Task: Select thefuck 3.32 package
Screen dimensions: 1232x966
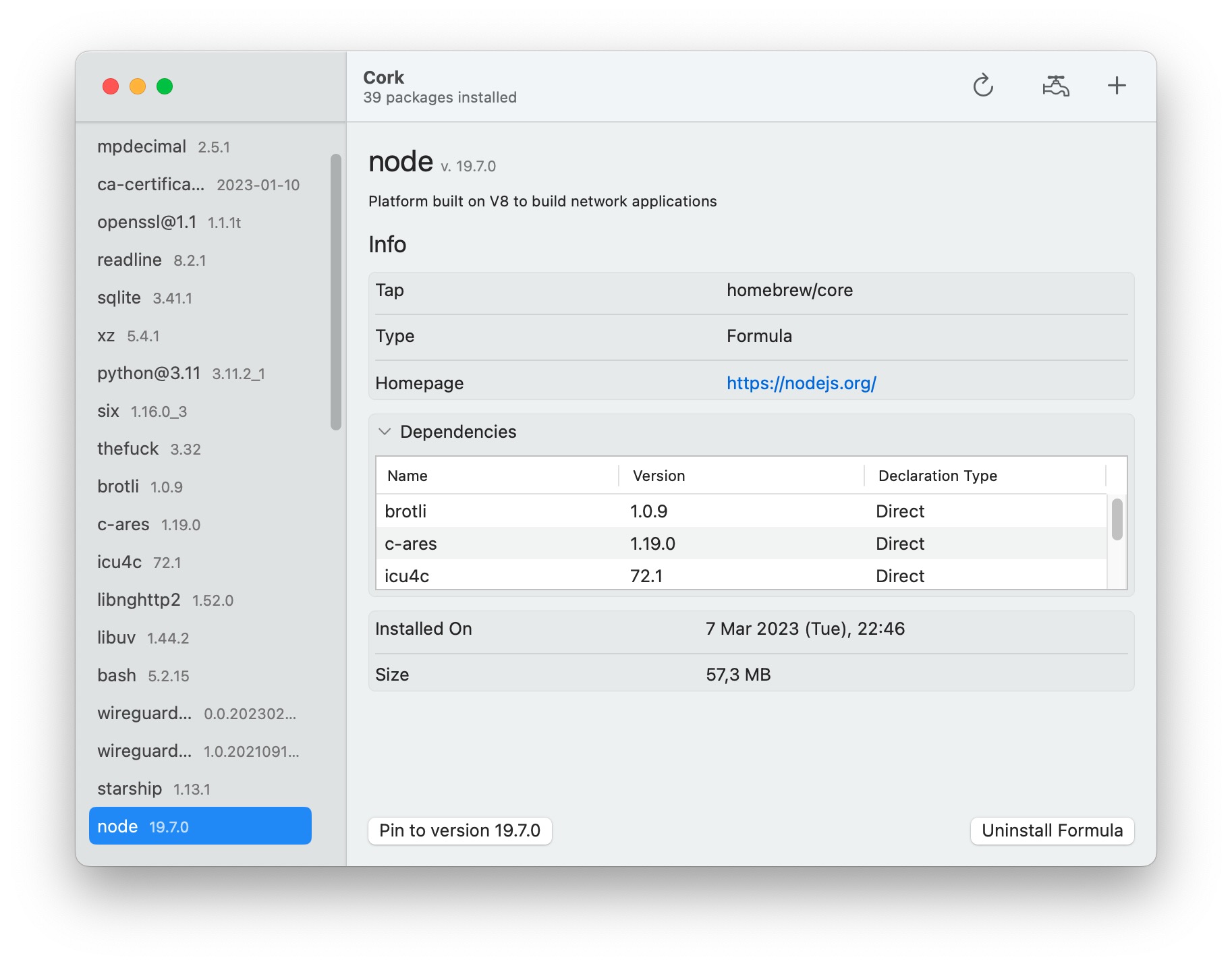Action: click(x=200, y=449)
